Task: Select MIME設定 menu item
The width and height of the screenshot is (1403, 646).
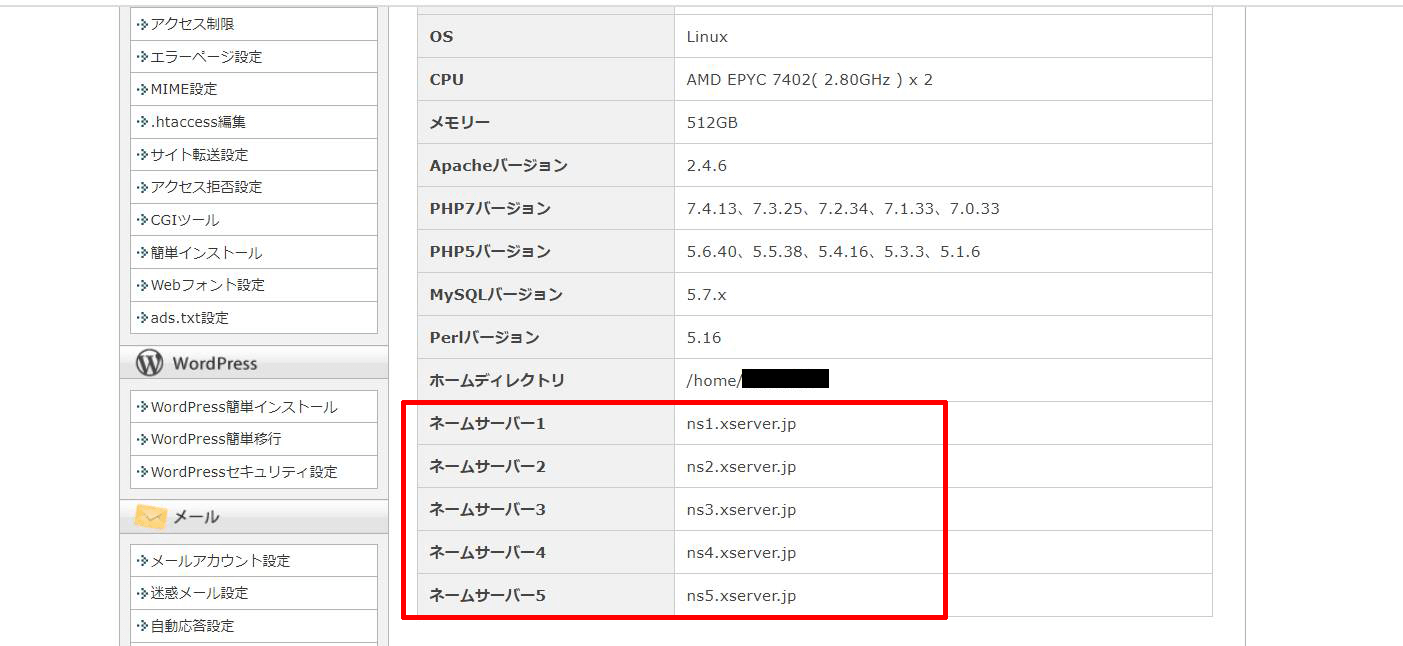Action: [183, 89]
